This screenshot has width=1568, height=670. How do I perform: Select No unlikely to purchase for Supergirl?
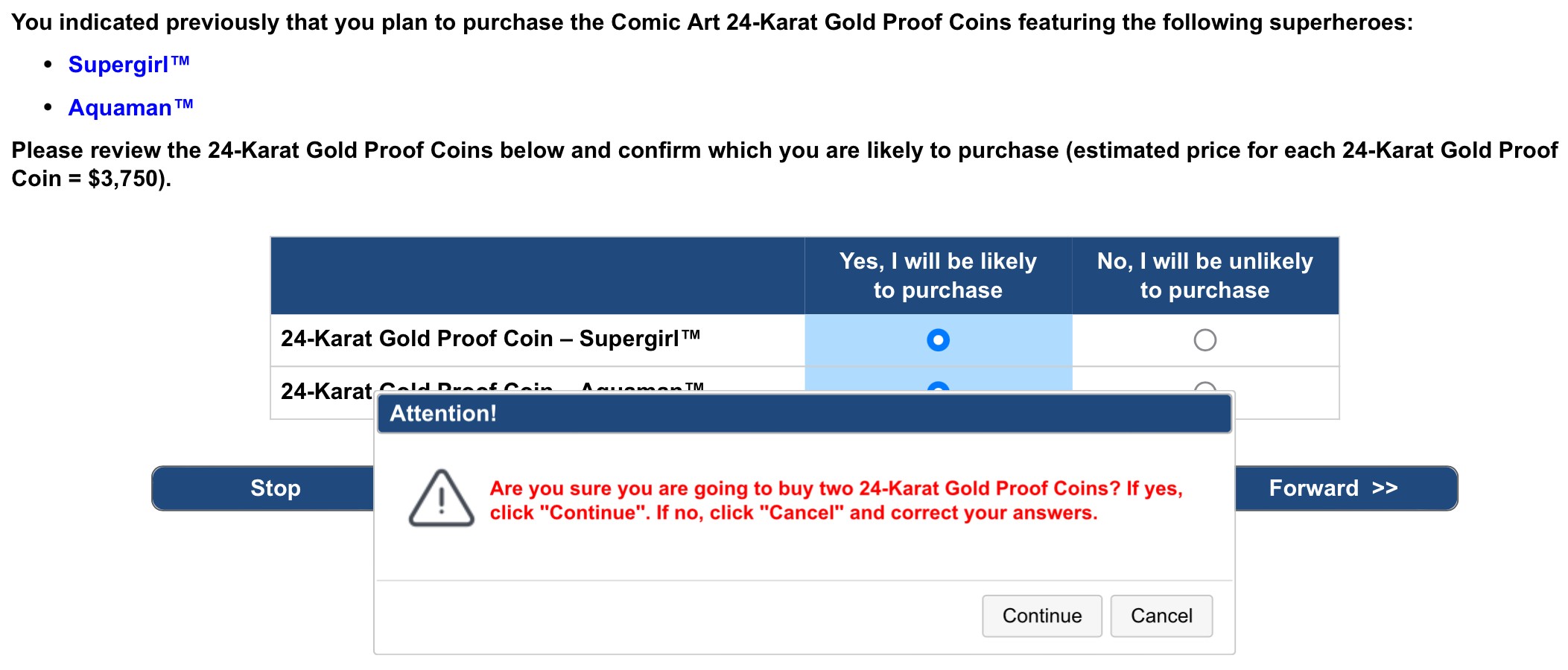pos(1204,340)
